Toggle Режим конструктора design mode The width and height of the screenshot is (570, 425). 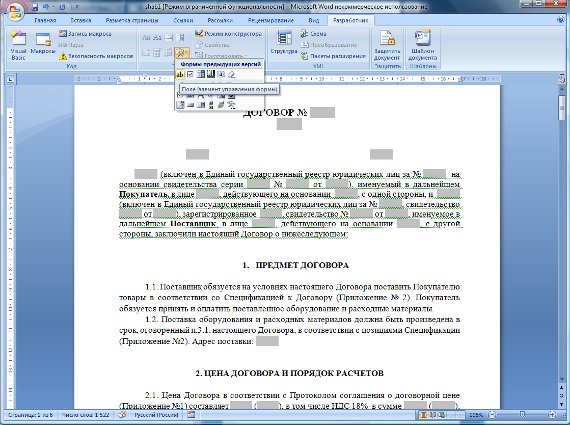(x=228, y=34)
